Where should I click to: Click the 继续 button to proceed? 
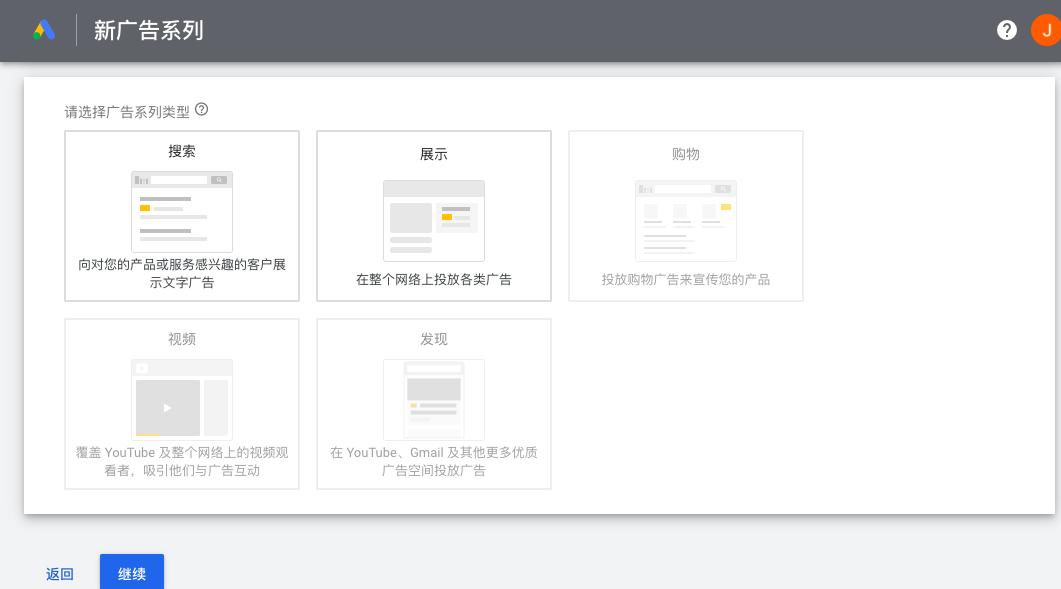coord(131,573)
